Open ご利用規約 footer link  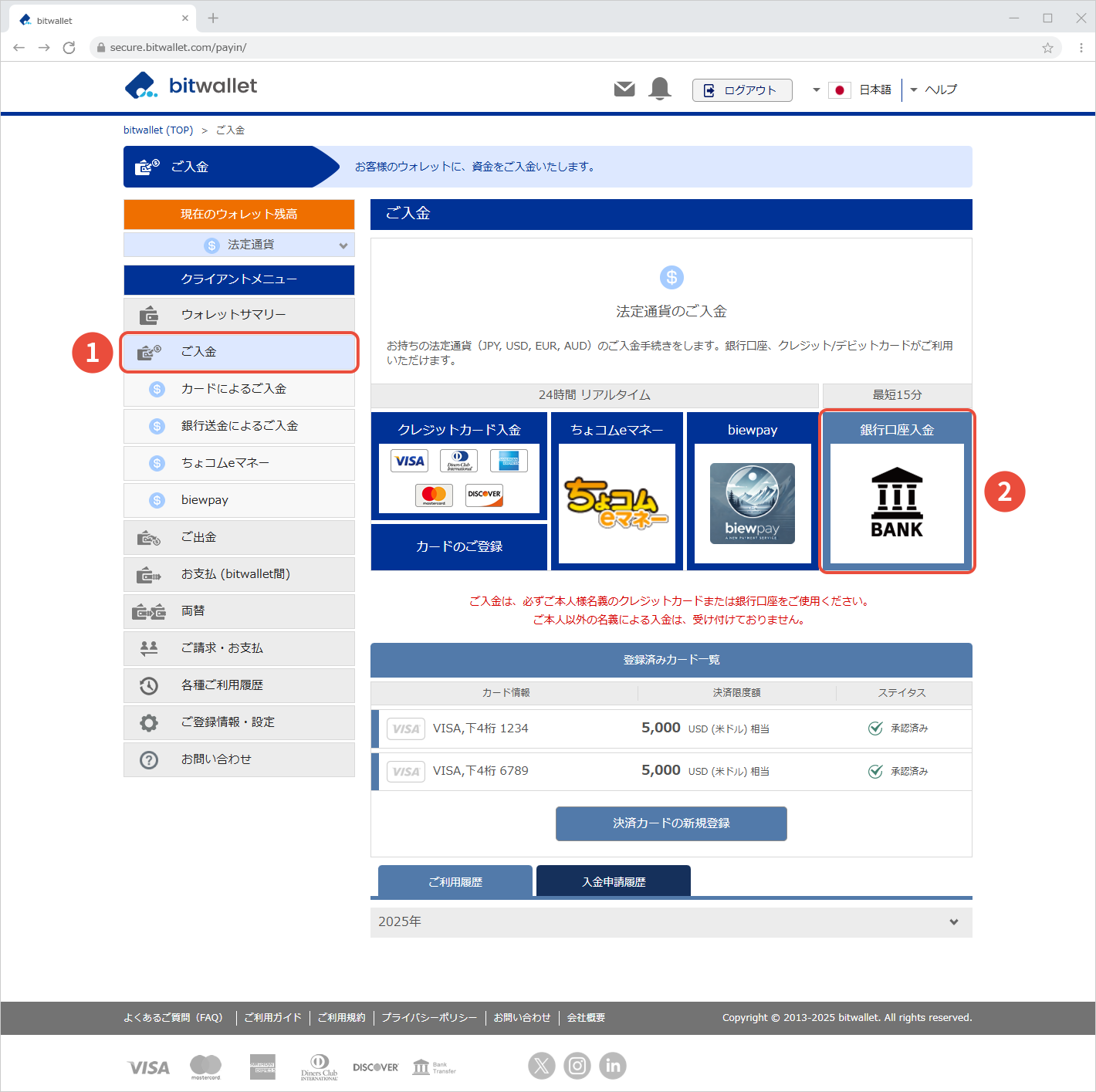342,1018
